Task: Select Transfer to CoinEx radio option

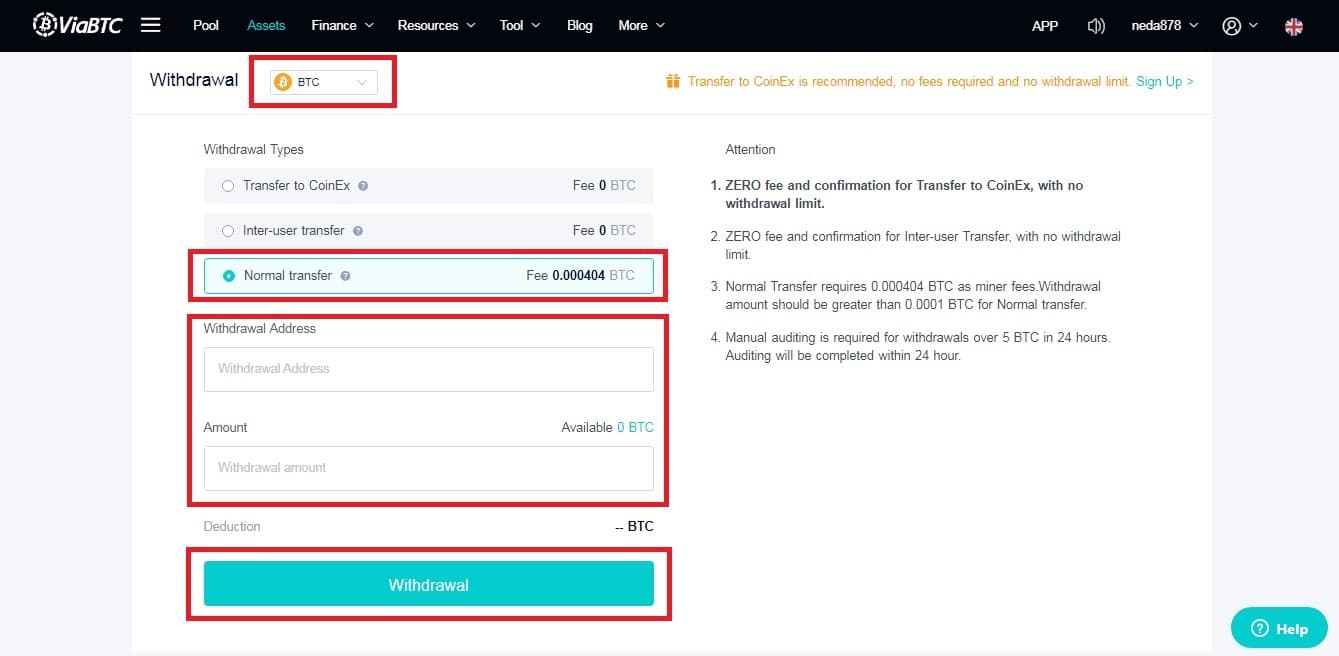Action: (228, 186)
